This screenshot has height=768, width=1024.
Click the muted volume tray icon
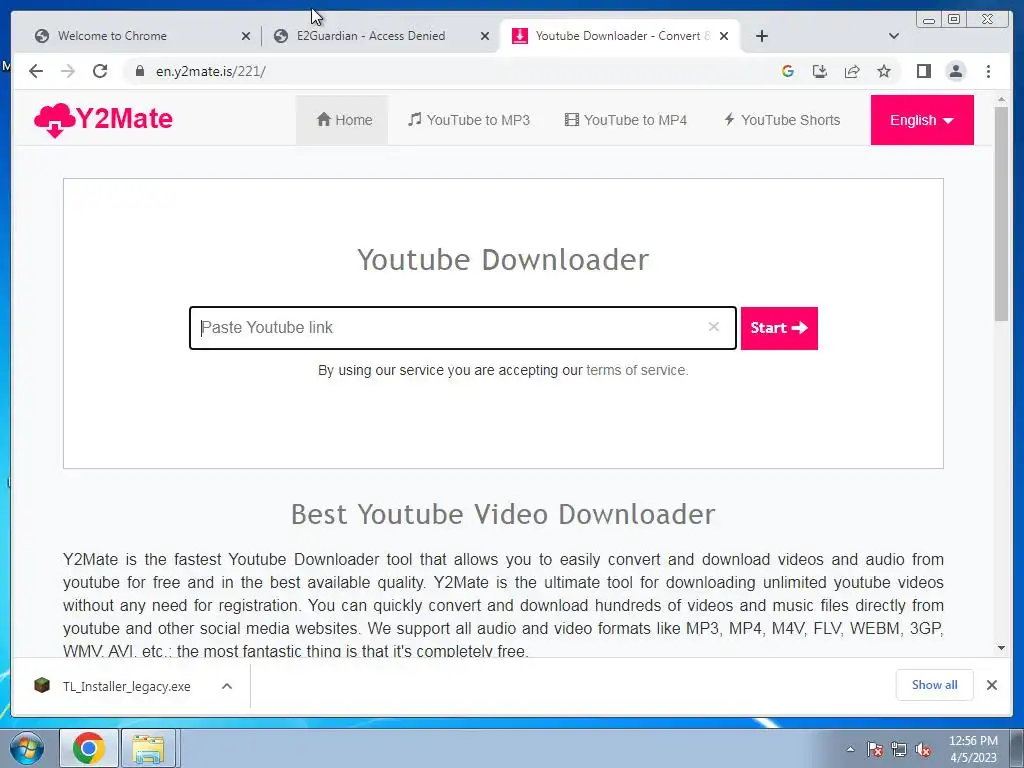point(923,749)
